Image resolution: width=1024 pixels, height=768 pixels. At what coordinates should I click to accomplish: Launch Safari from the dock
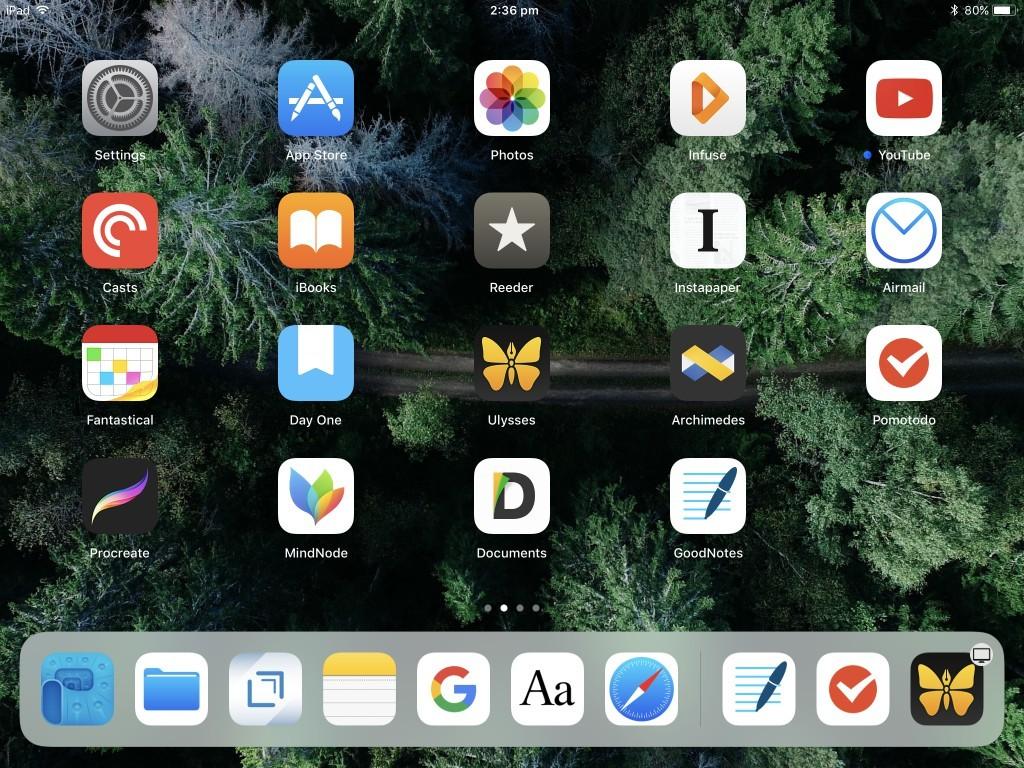(641, 689)
